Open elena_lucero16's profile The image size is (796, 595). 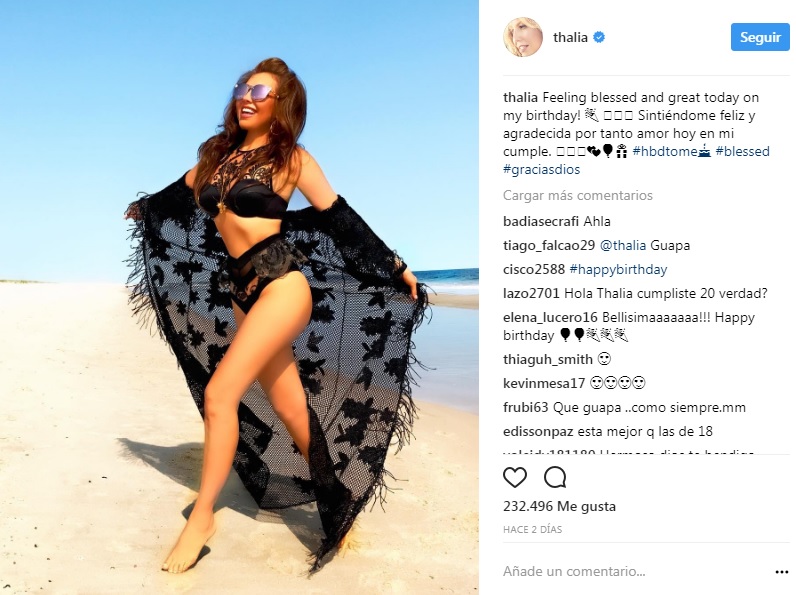tap(550, 318)
